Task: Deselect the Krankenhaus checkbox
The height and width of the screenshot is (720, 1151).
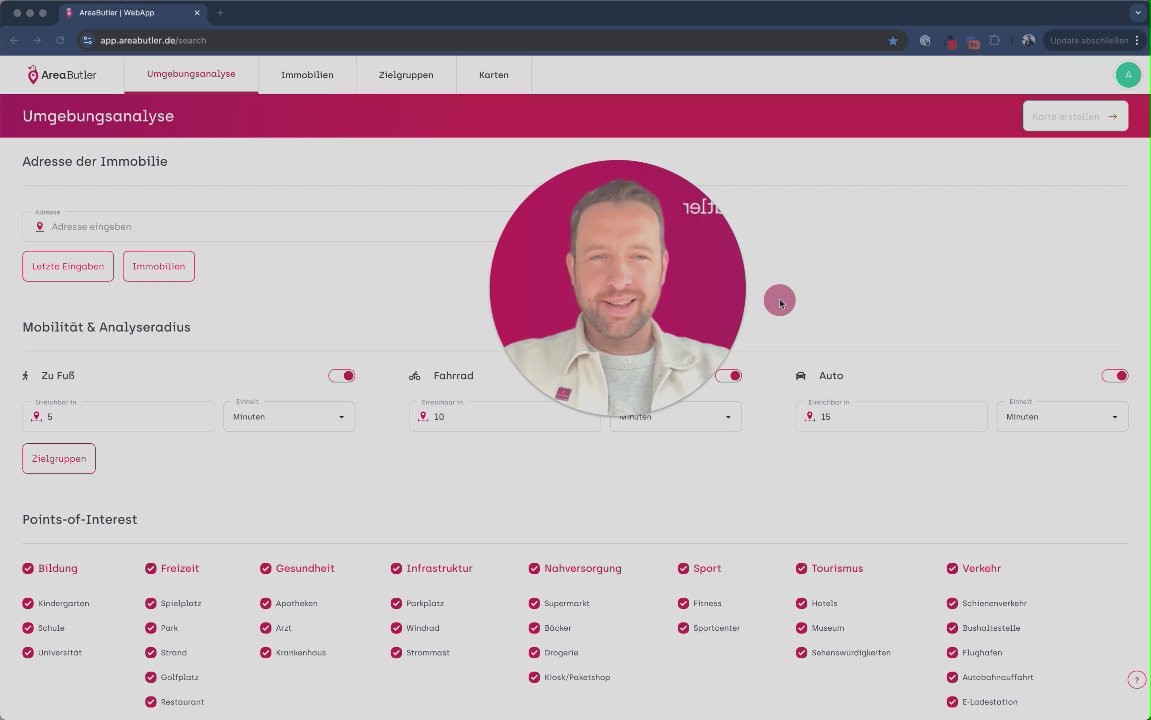Action: pos(266,652)
